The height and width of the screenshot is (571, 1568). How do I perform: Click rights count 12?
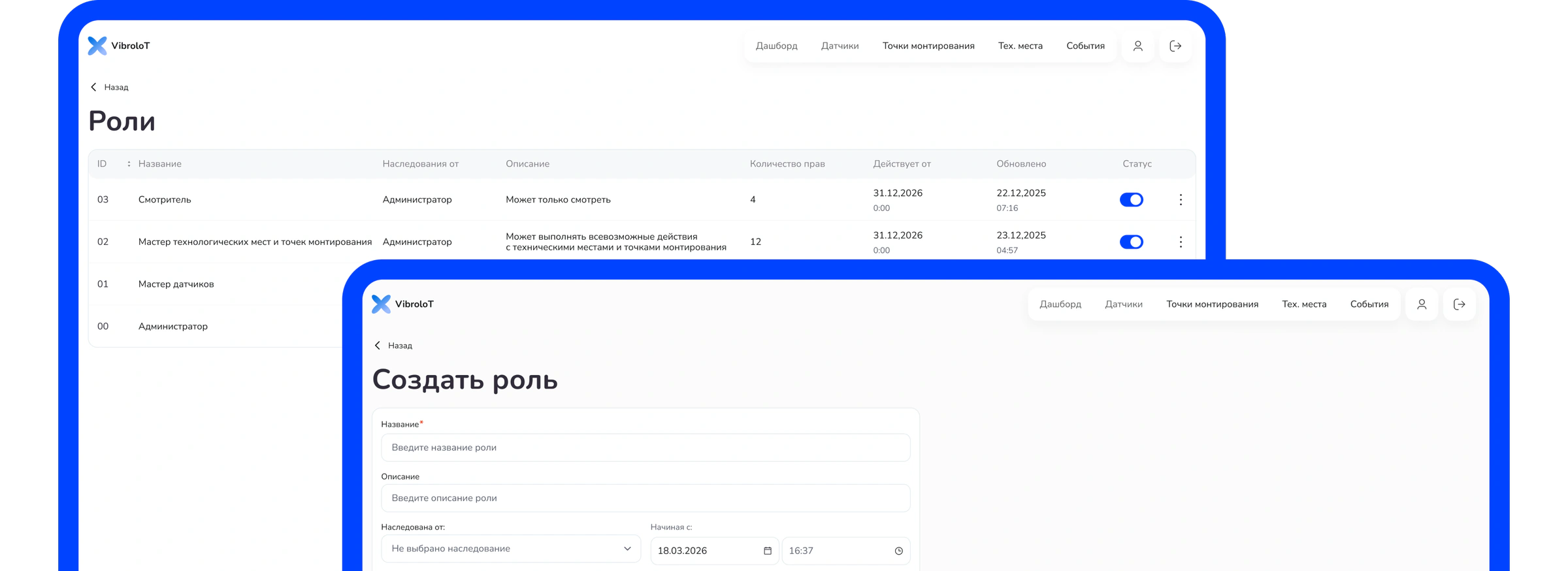pyautogui.click(x=755, y=242)
